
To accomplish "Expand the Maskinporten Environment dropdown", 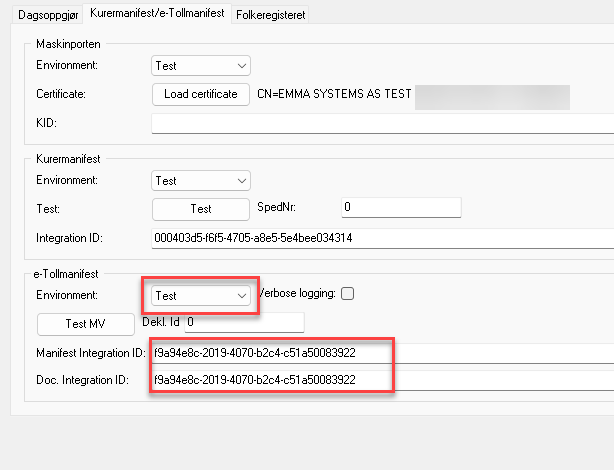I will 201,66.
